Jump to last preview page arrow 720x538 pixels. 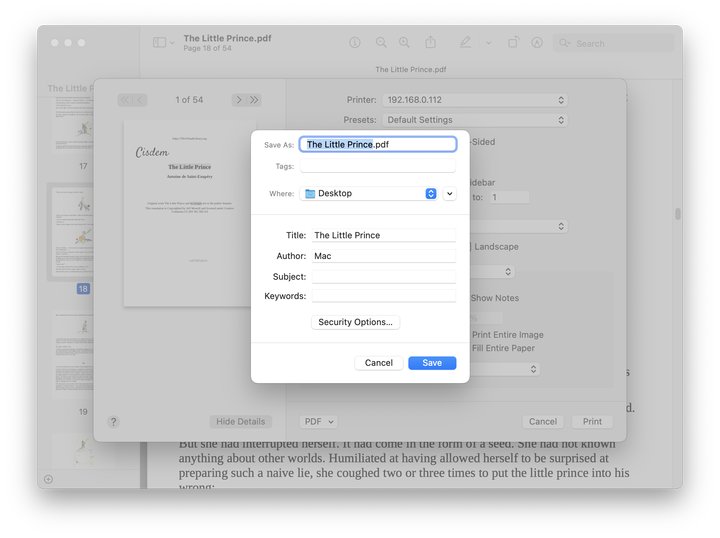coord(254,100)
